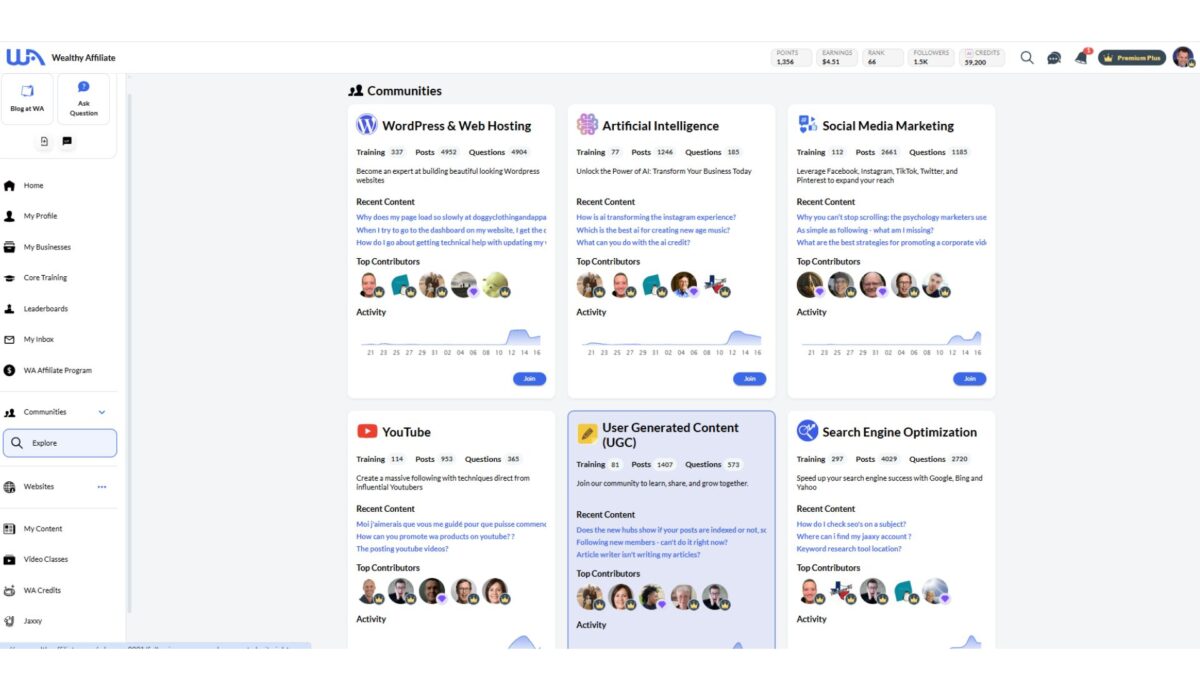
Task: Click the Websites globe icon
Action: pos(10,487)
